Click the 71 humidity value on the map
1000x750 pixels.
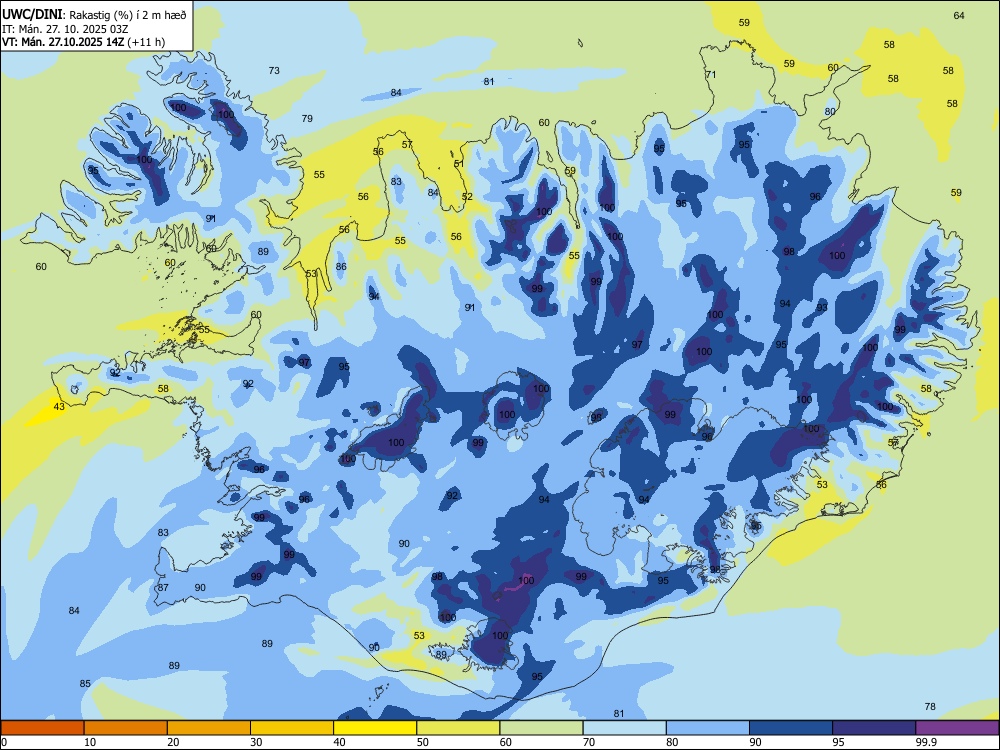(x=710, y=75)
